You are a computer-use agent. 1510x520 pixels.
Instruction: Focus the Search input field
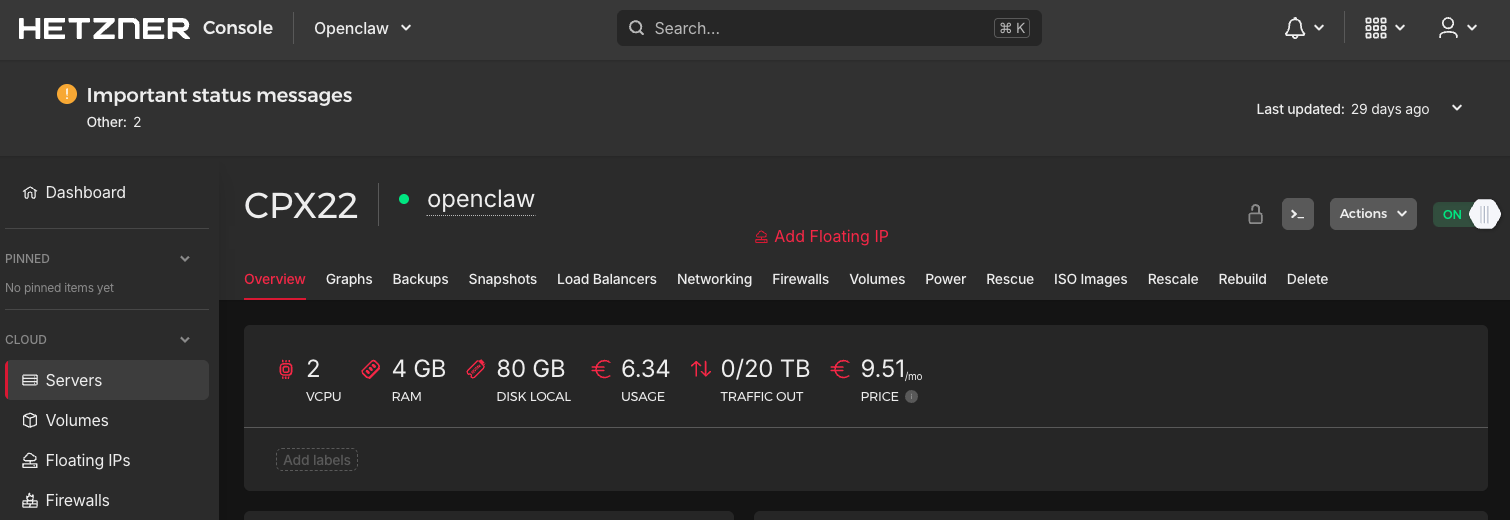pos(829,28)
